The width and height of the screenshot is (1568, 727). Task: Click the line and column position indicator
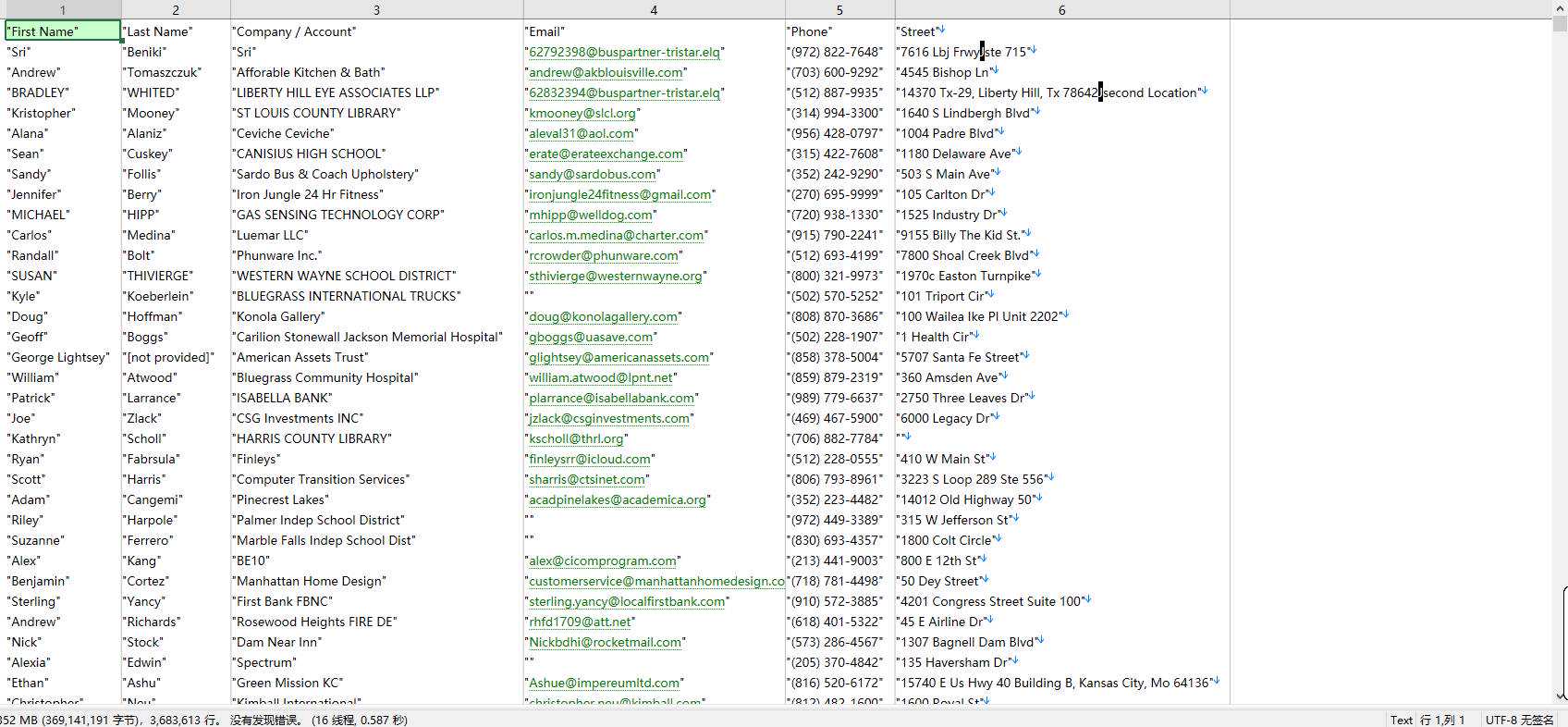pyautogui.click(x=1442, y=720)
